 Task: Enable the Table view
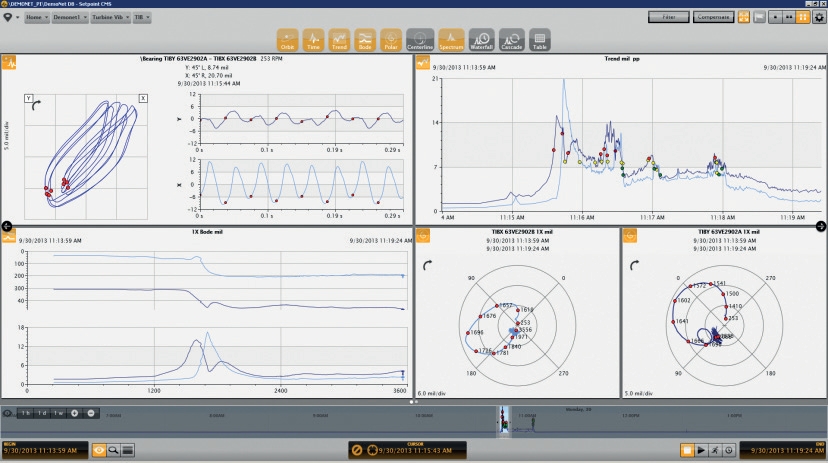click(540, 40)
